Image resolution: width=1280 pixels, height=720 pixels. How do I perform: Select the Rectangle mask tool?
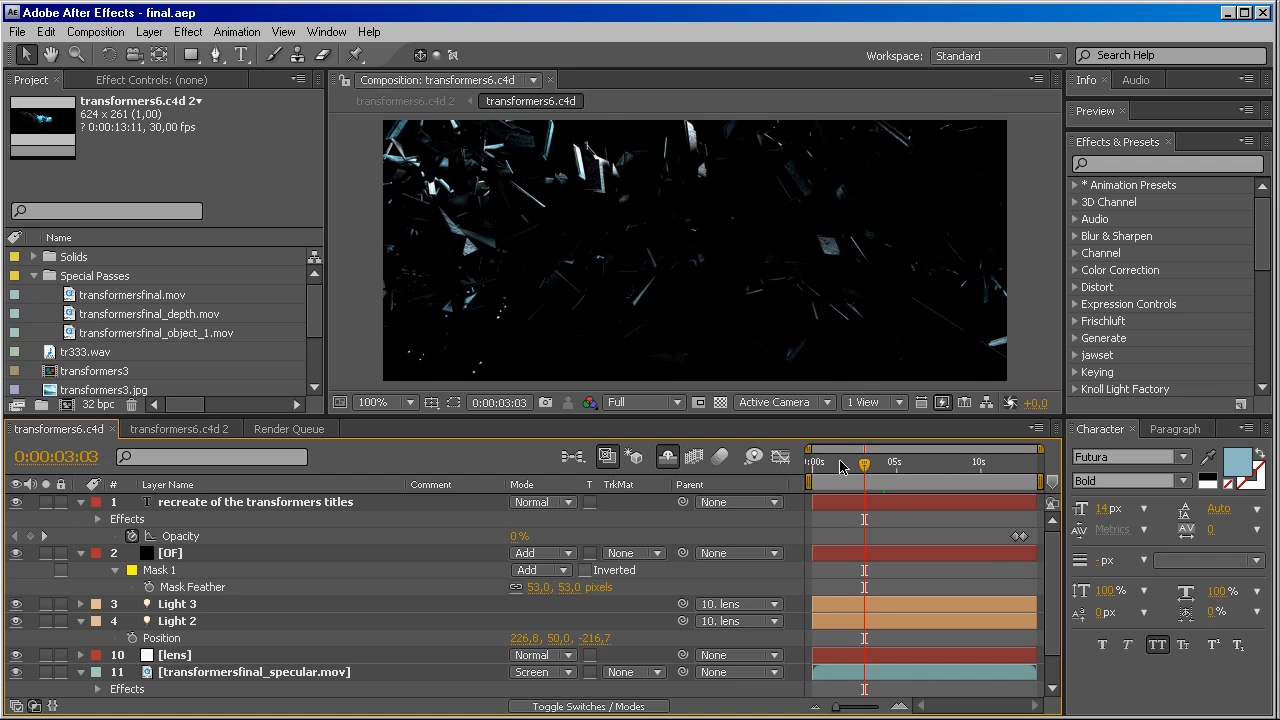coord(192,55)
